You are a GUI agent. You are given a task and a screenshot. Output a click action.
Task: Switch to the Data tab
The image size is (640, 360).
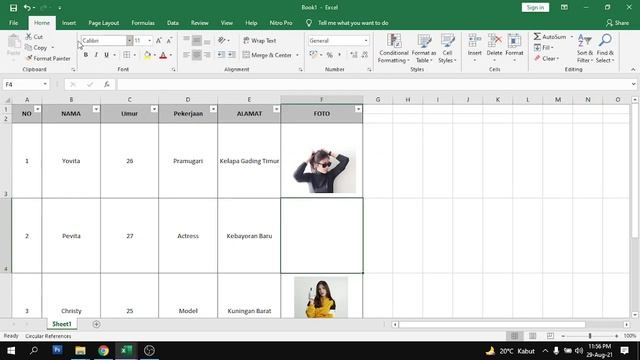[173, 23]
